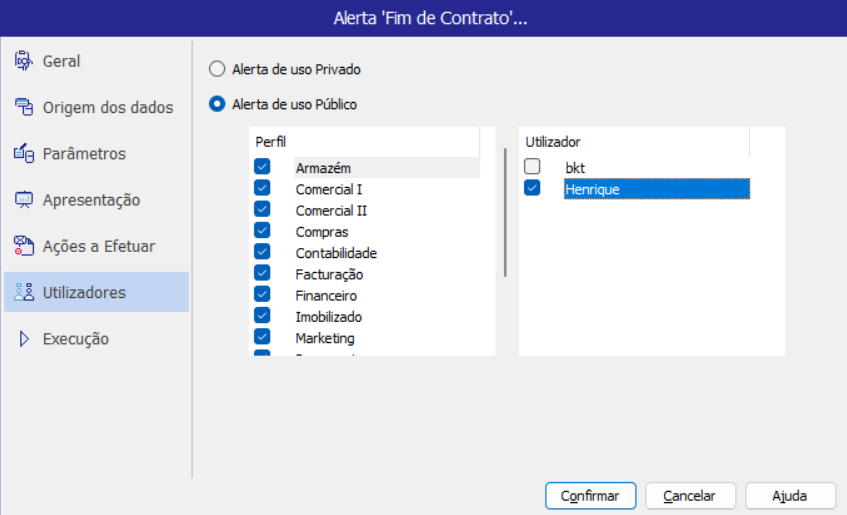The image size is (847, 515).
Task: Uncheck the Henrique user checkbox
Action: click(532, 188)
